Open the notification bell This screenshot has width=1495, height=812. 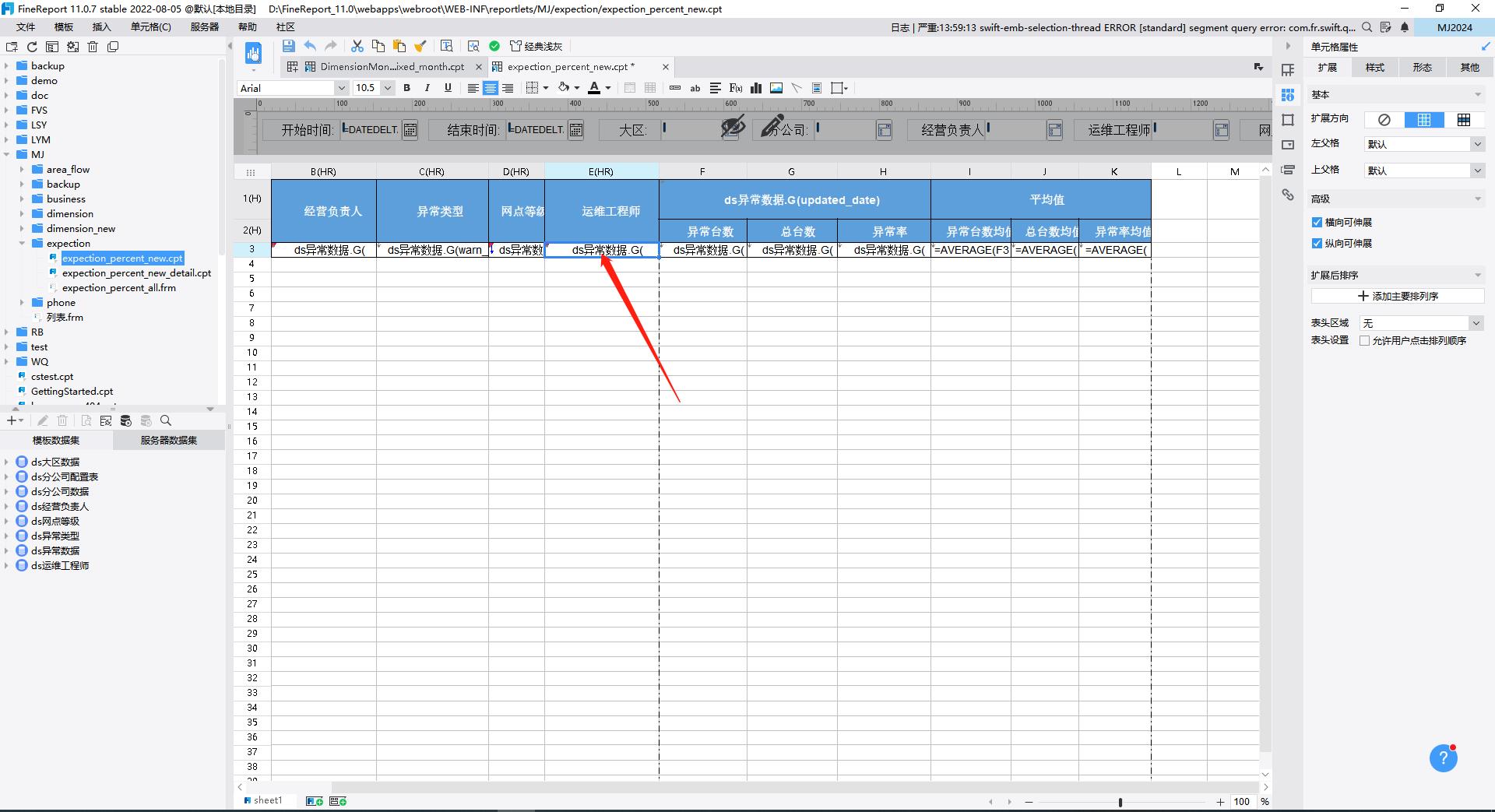(x=1405, y=27)
